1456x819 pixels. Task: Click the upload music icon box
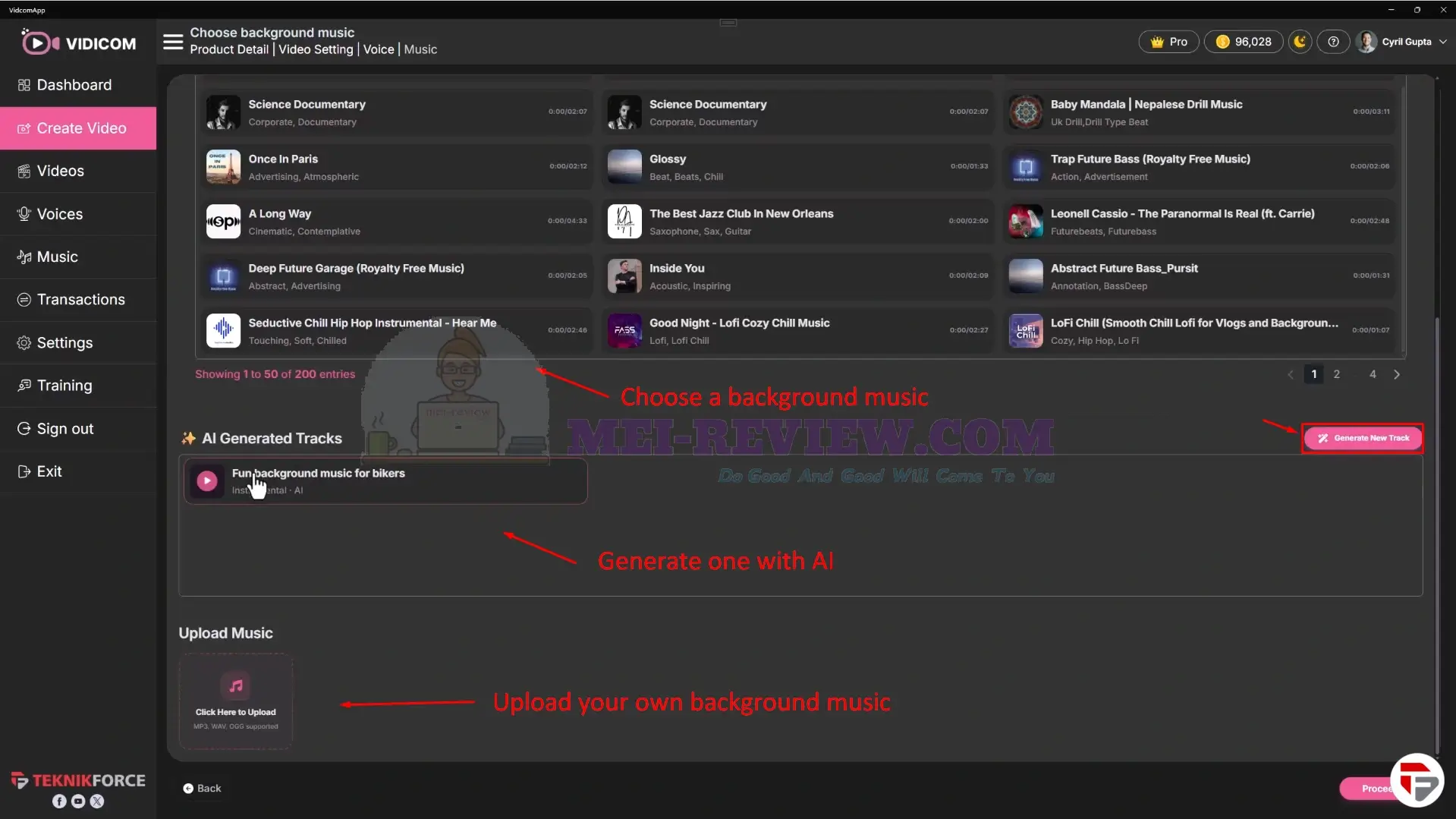(x=236, y=701)
